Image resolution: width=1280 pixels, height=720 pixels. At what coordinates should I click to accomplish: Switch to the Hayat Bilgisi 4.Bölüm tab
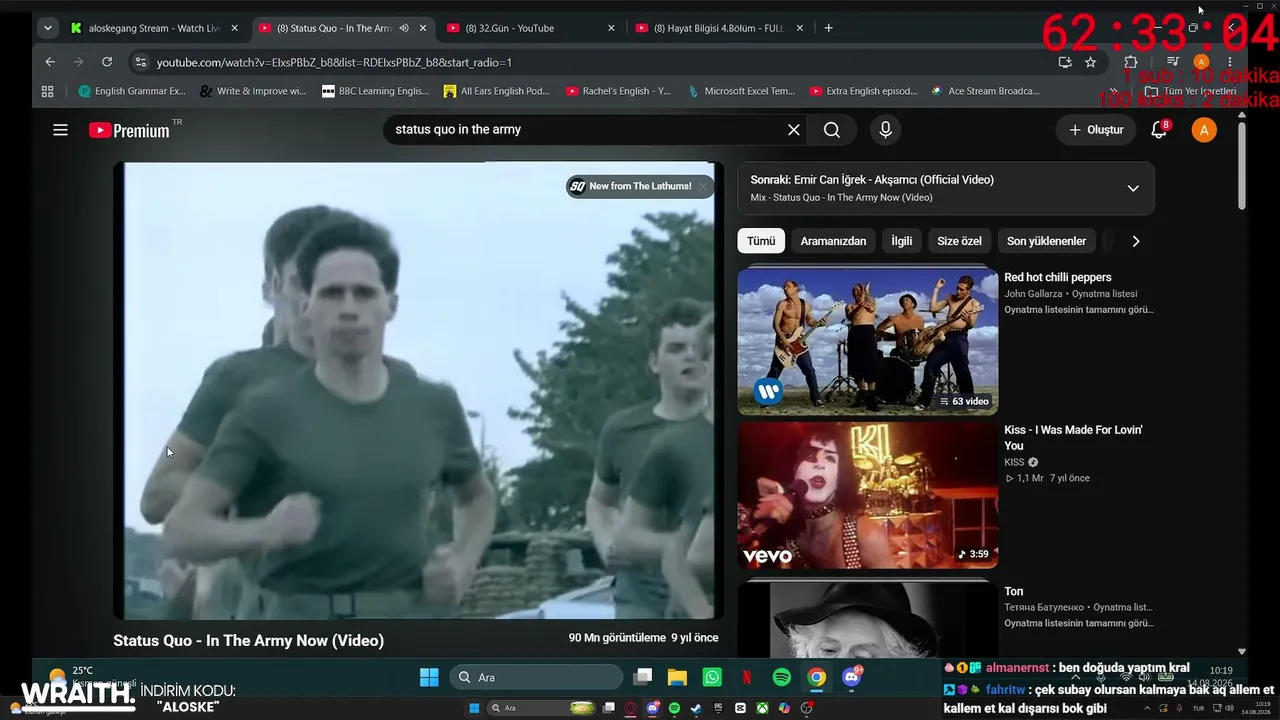(718, 28)
